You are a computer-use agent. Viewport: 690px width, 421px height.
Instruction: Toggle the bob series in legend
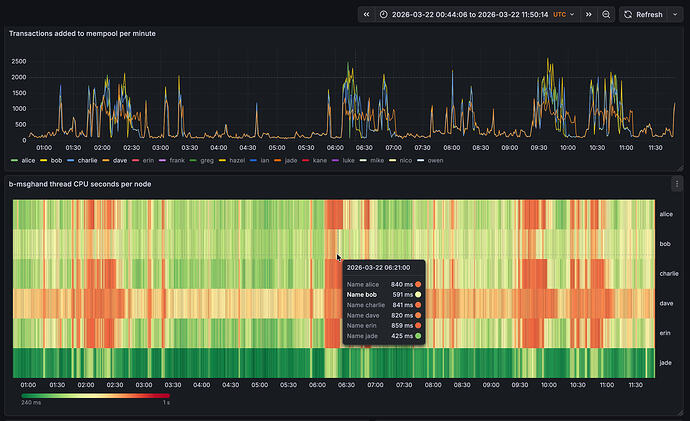click(57, 160)
